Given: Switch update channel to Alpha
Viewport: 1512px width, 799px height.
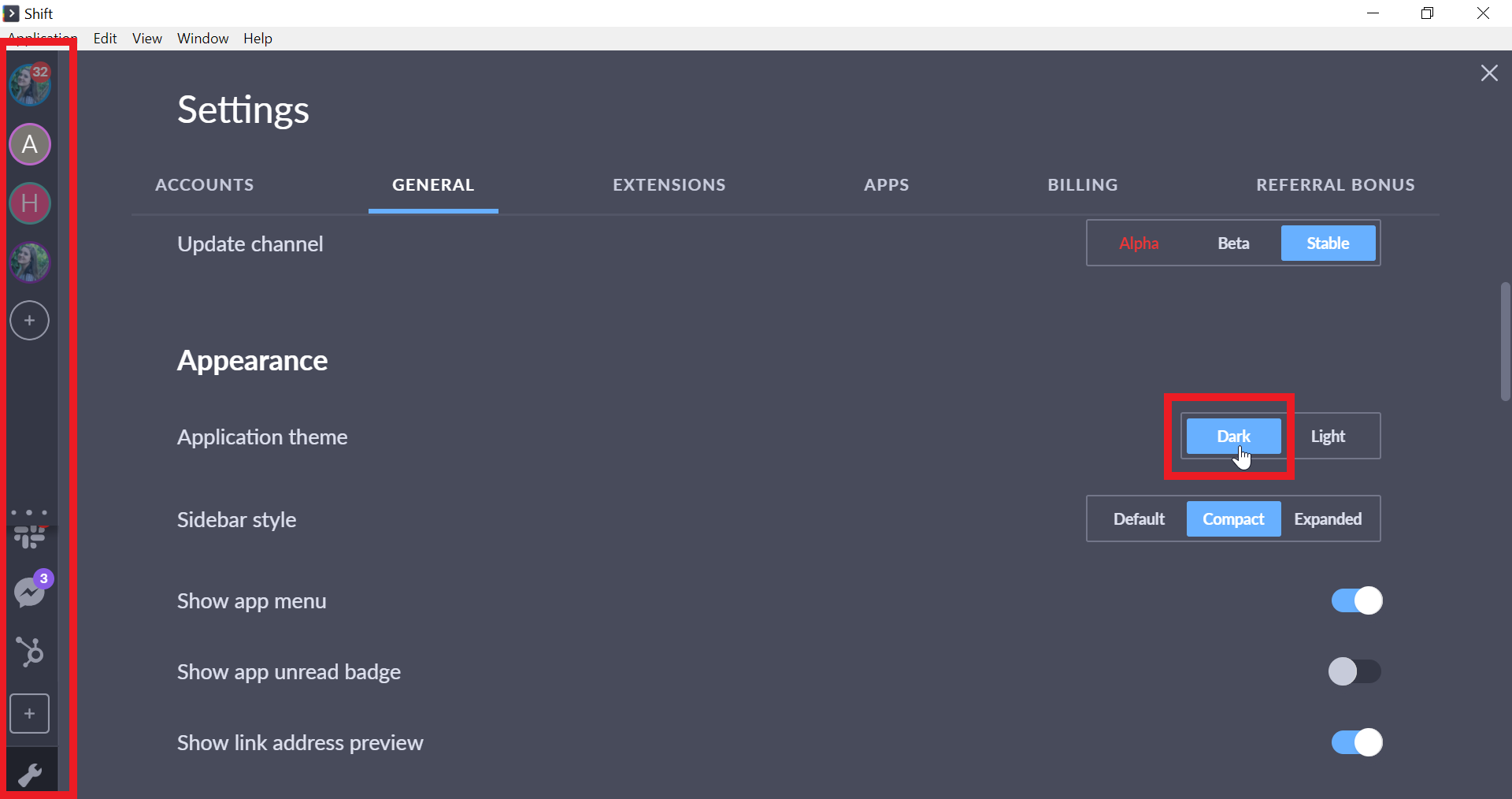Looking at the screenshot, I should pos(1139,243).
